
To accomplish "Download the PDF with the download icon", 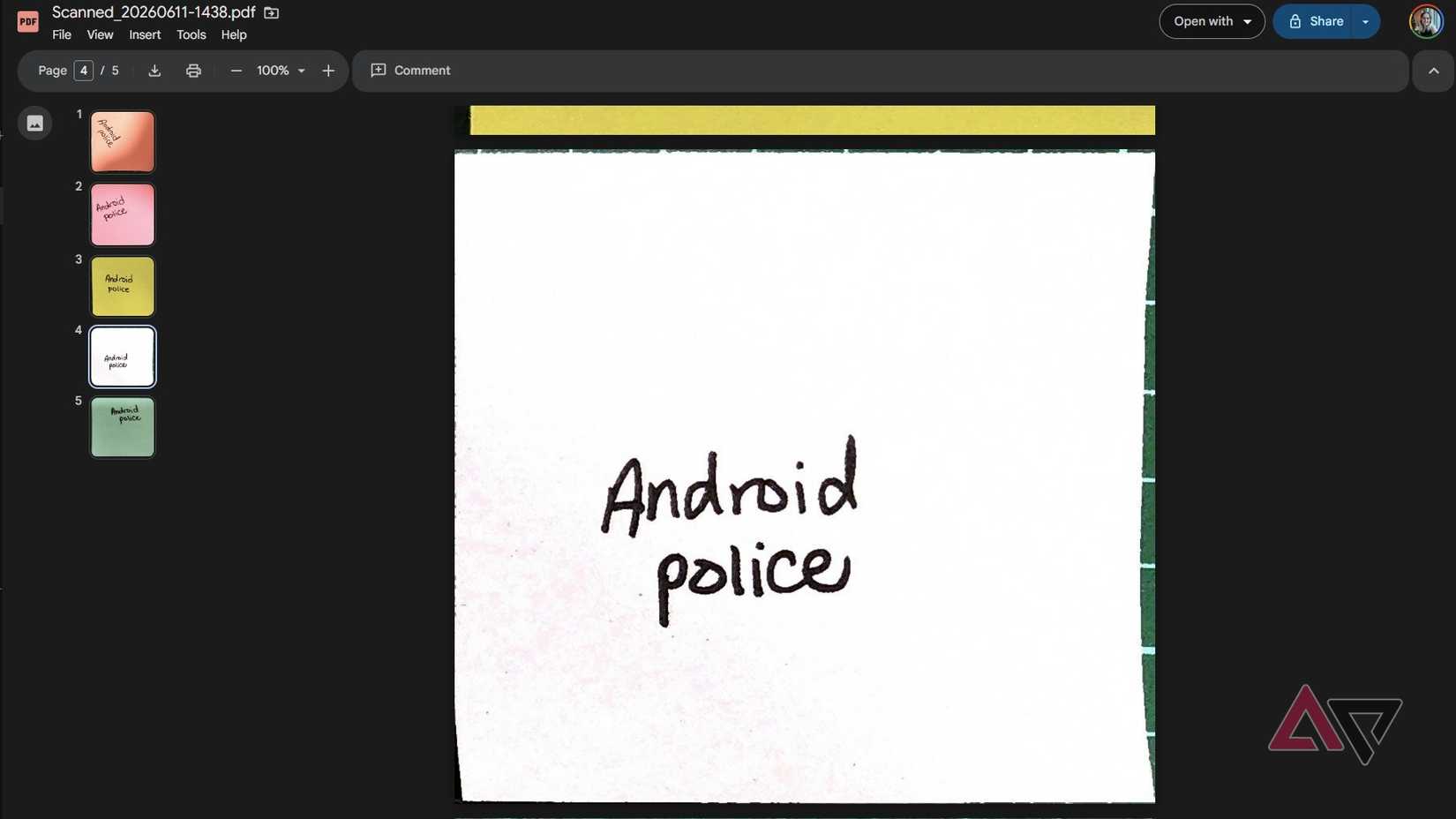I will pos(154,71).
